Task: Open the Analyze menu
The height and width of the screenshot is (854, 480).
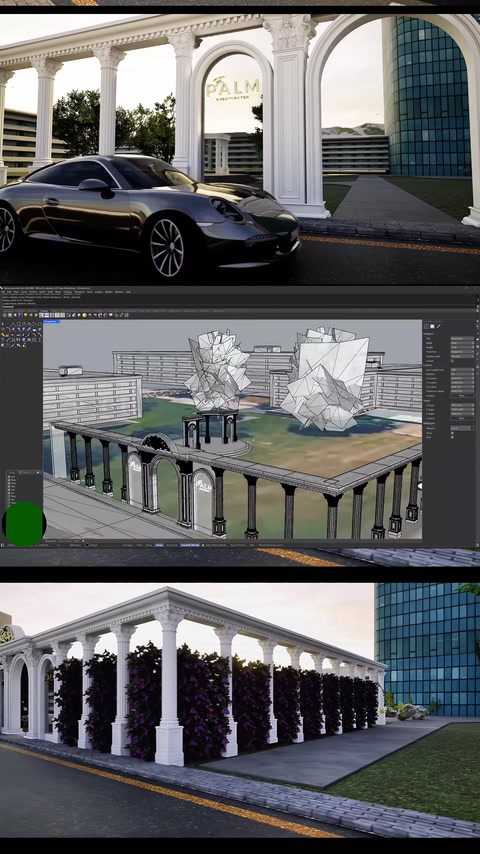Action: click(99, 292)
